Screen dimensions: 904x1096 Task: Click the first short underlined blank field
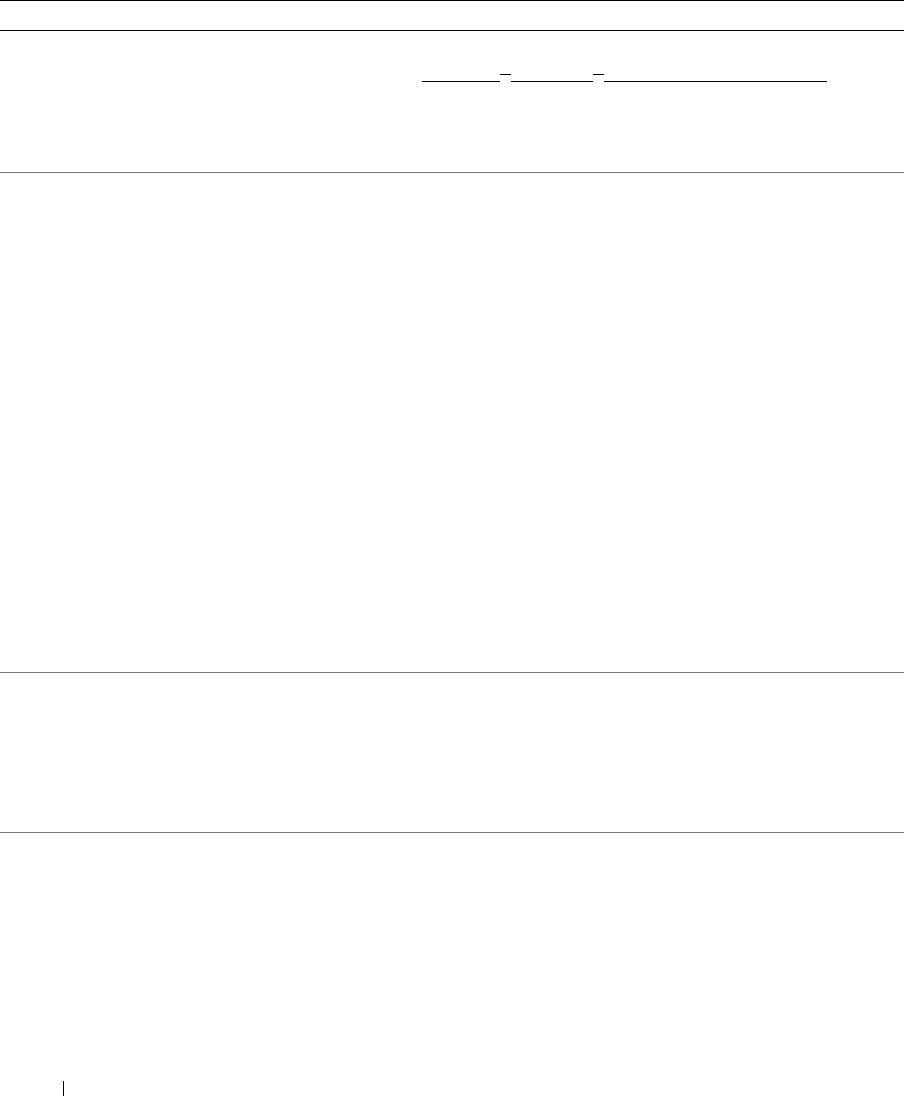pyautogui.click(x=460, y=79)
